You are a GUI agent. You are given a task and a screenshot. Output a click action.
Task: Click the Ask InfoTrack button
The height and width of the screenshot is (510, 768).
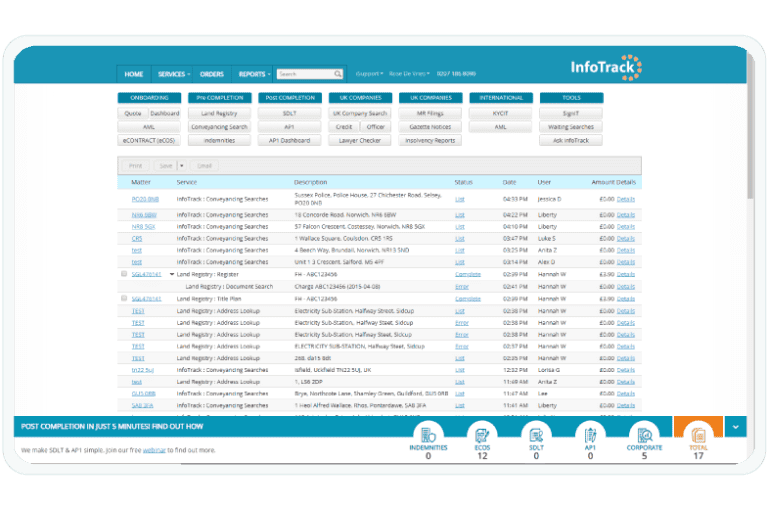571,141
